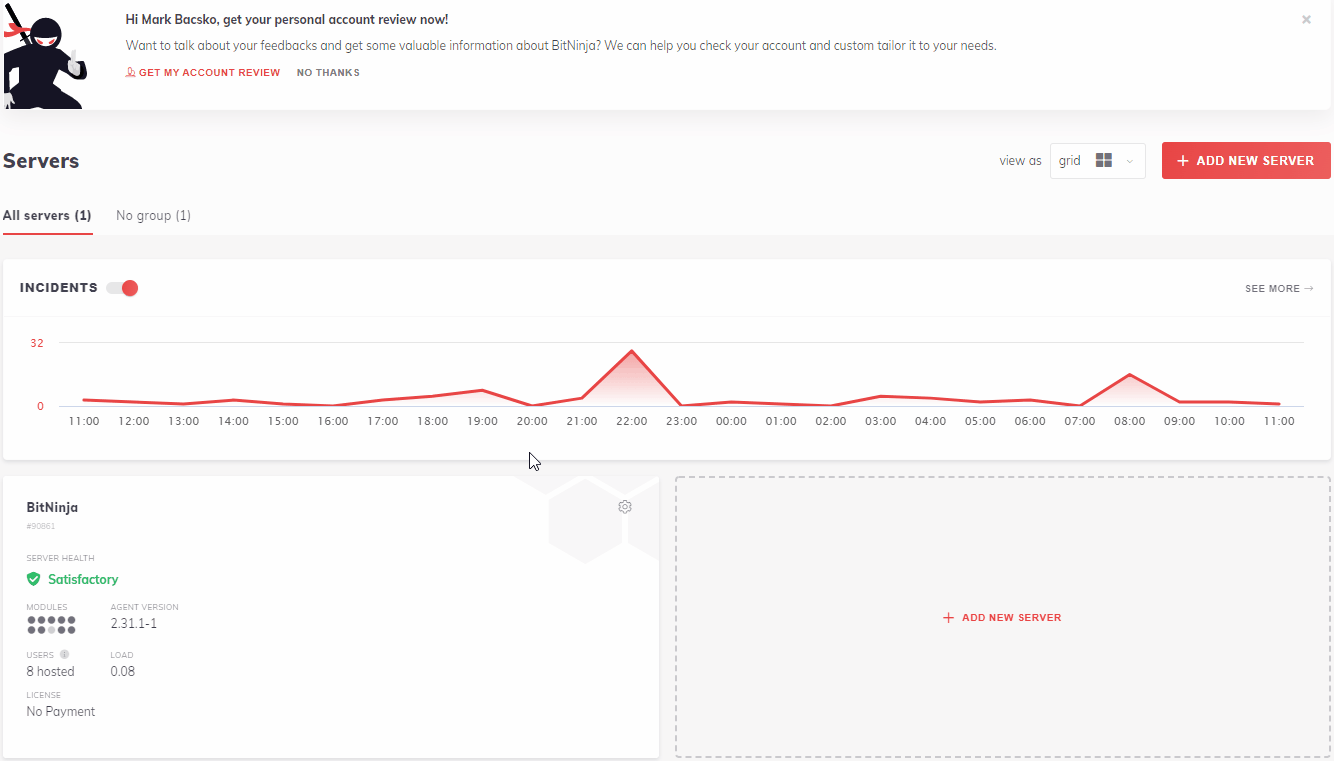Toggle the Incidents switch off
The image size is (1334, 761).
(123, 288)
